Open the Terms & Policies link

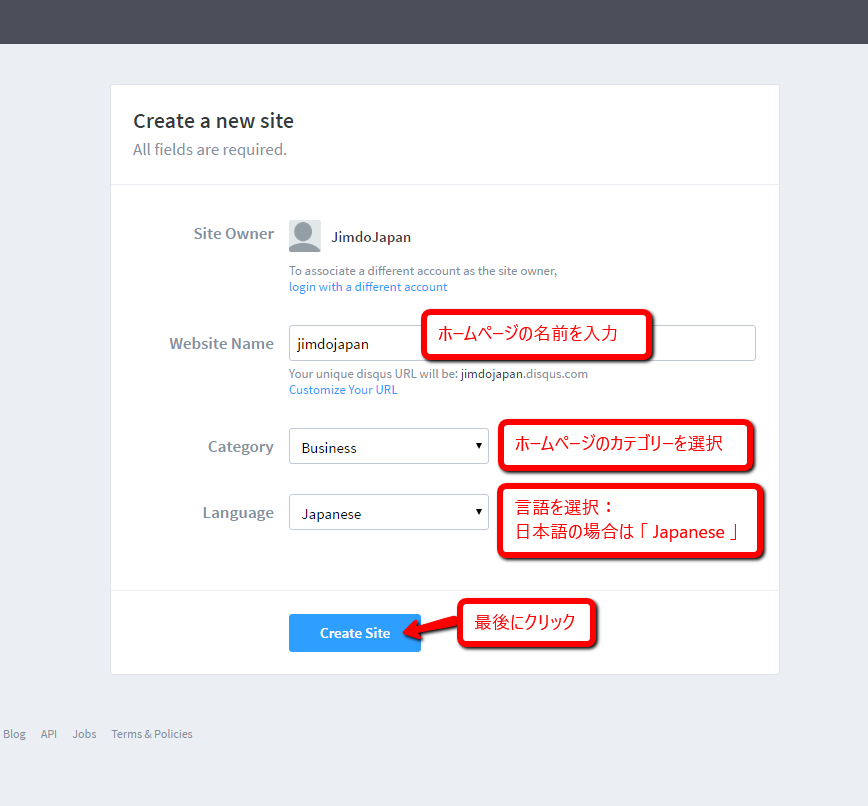coord(151,733)
